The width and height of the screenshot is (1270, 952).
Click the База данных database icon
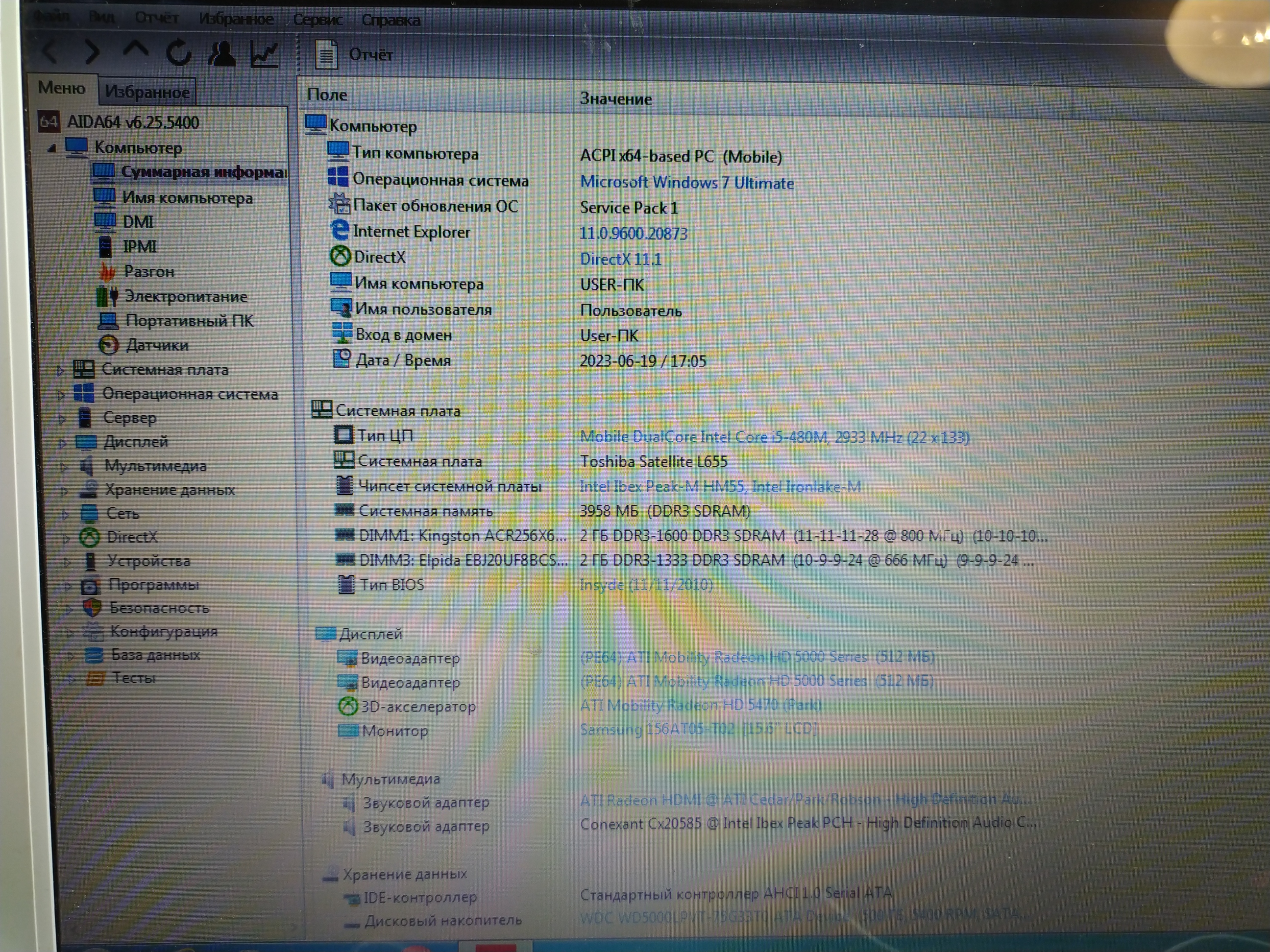(x=94, y=655)
